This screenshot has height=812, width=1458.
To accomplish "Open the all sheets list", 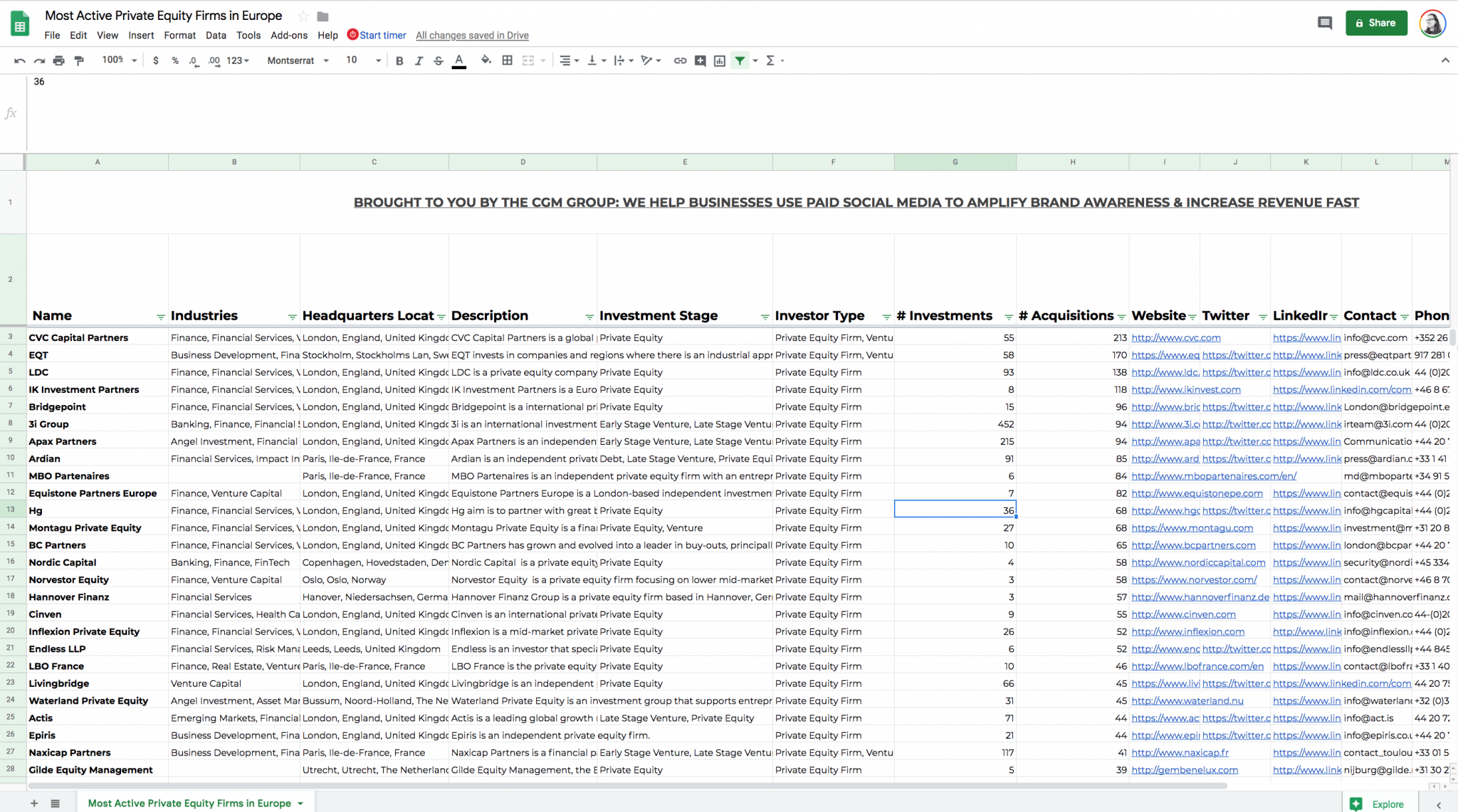I will click(x=56, y=803).
